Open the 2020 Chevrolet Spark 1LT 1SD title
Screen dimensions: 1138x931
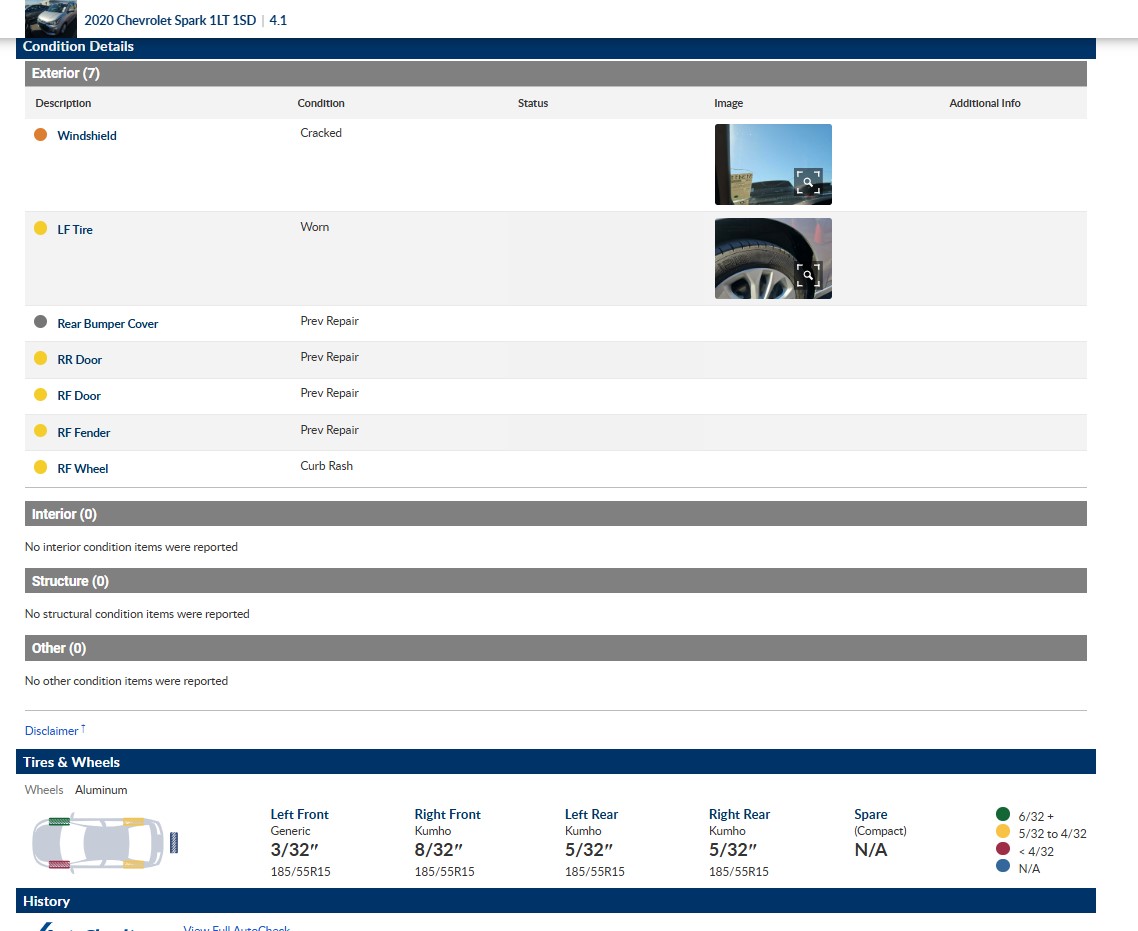point(170,20)
